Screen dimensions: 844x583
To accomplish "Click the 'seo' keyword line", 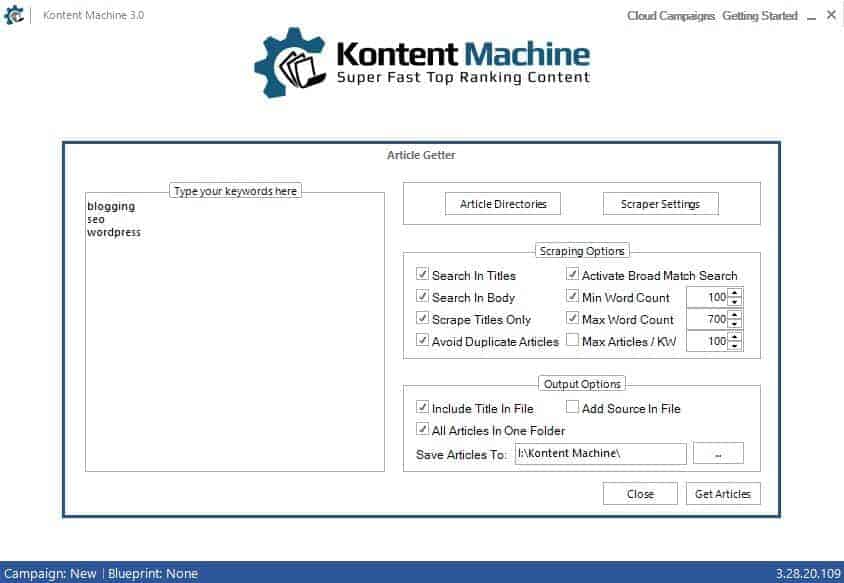I will [96, 220].
